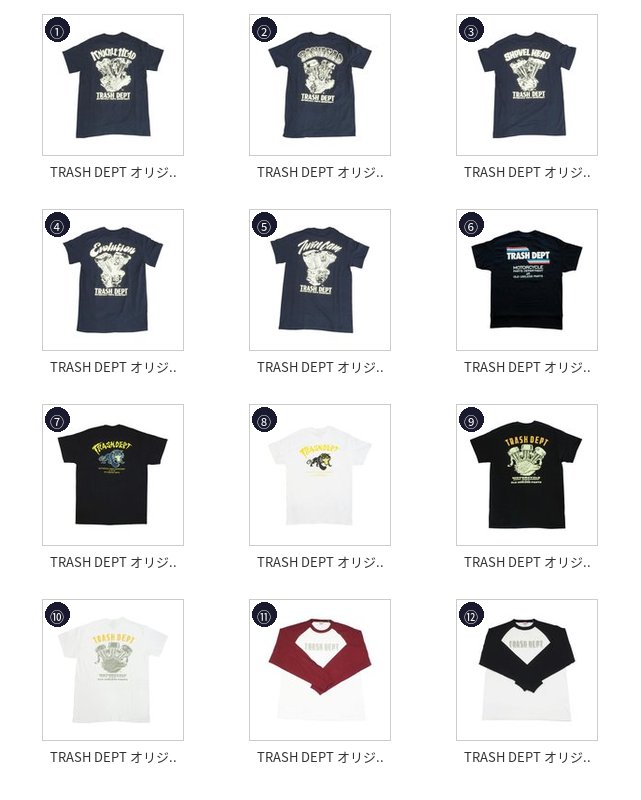This screenshot has height=800, width=641.
Task: Click the number 11 badge icon
Action: [264, 615]
